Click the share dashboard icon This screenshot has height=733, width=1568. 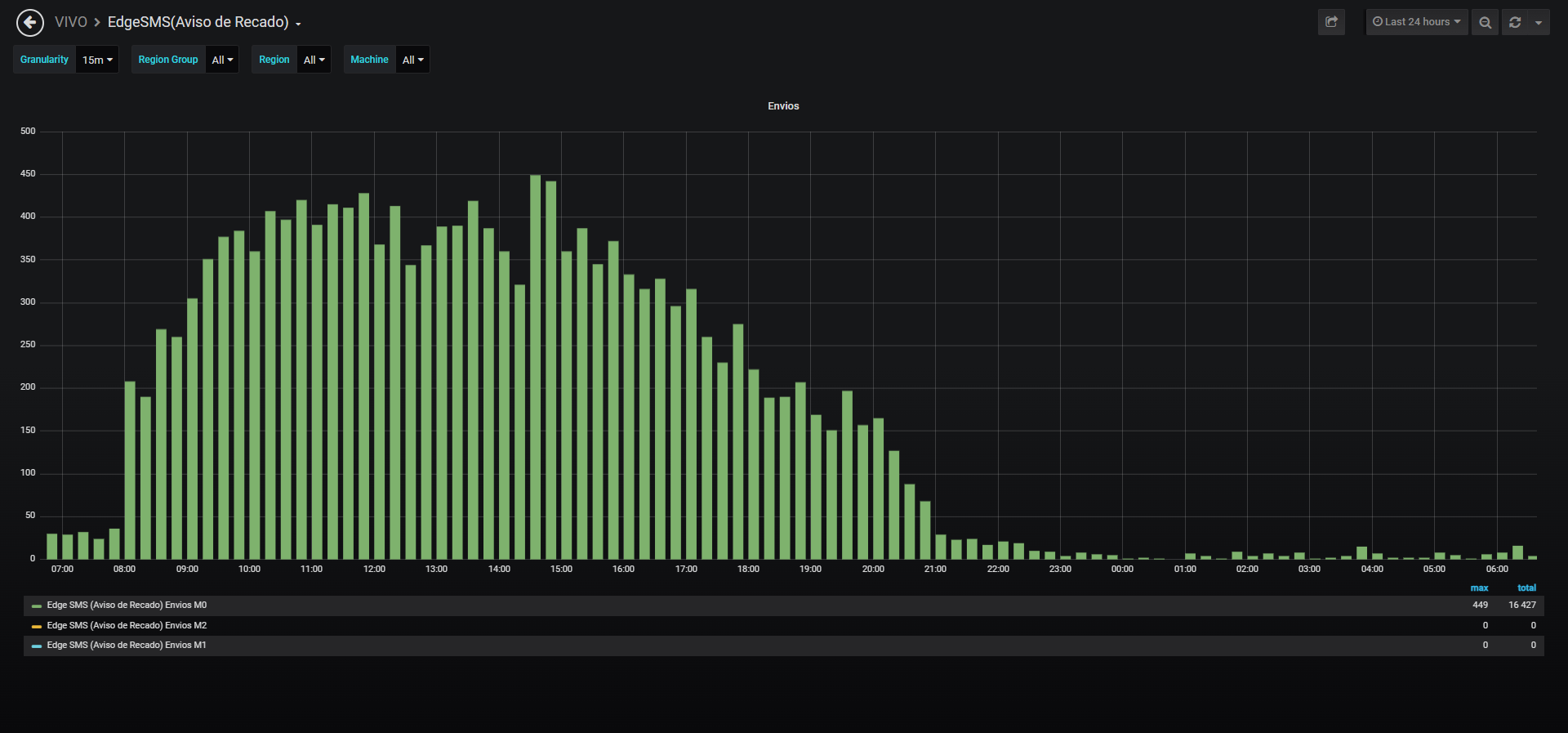pyautogui.click(x=1331, y=22)
